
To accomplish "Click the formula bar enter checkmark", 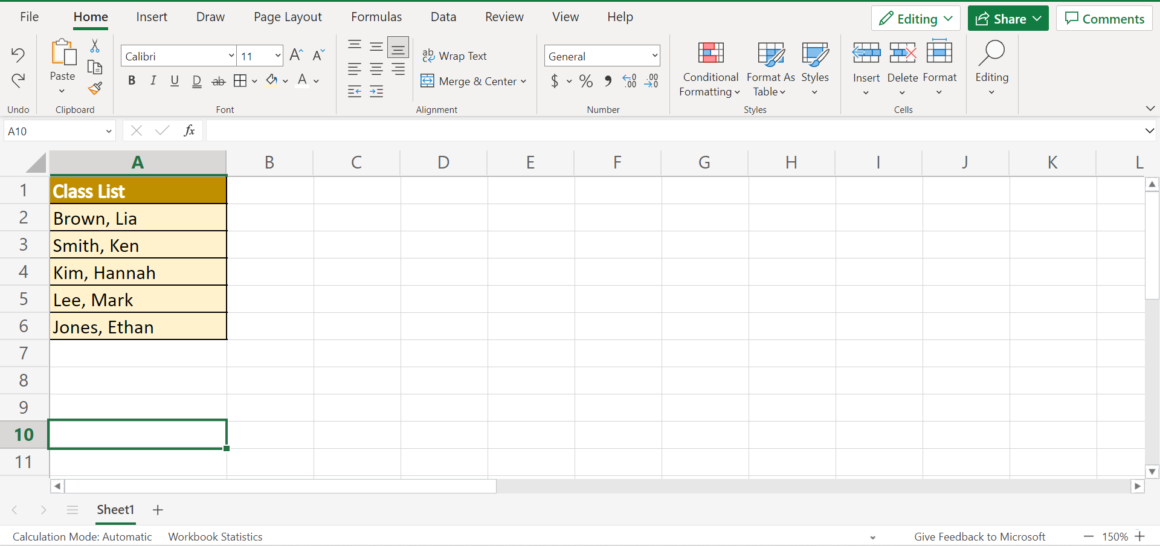I will [x=162, y=131].
